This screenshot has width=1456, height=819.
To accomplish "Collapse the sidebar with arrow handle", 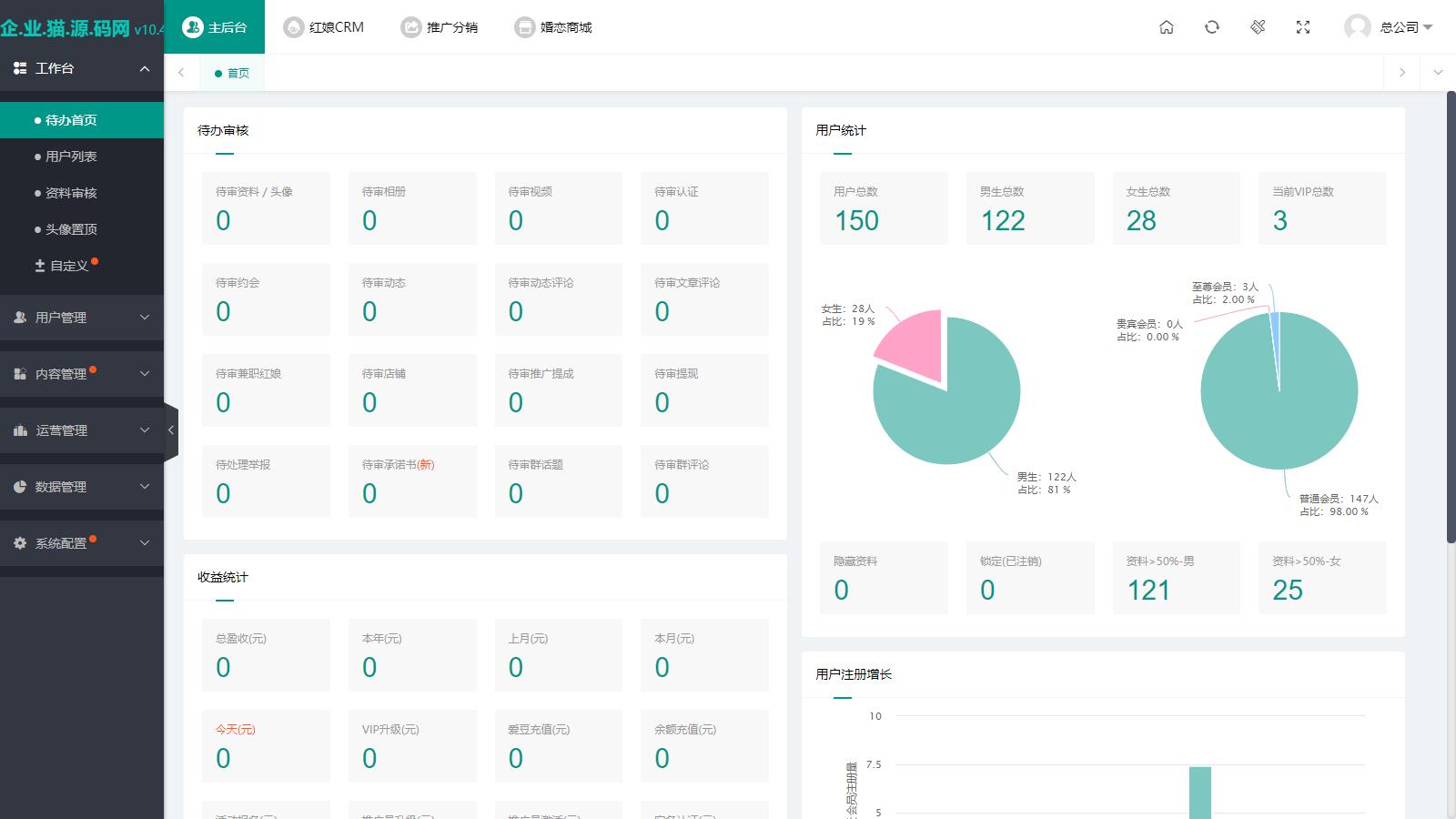I will [x=170, y=430].
